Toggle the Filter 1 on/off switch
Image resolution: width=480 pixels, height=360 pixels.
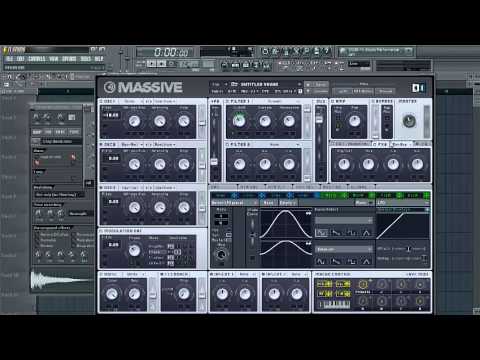(227, 101)
